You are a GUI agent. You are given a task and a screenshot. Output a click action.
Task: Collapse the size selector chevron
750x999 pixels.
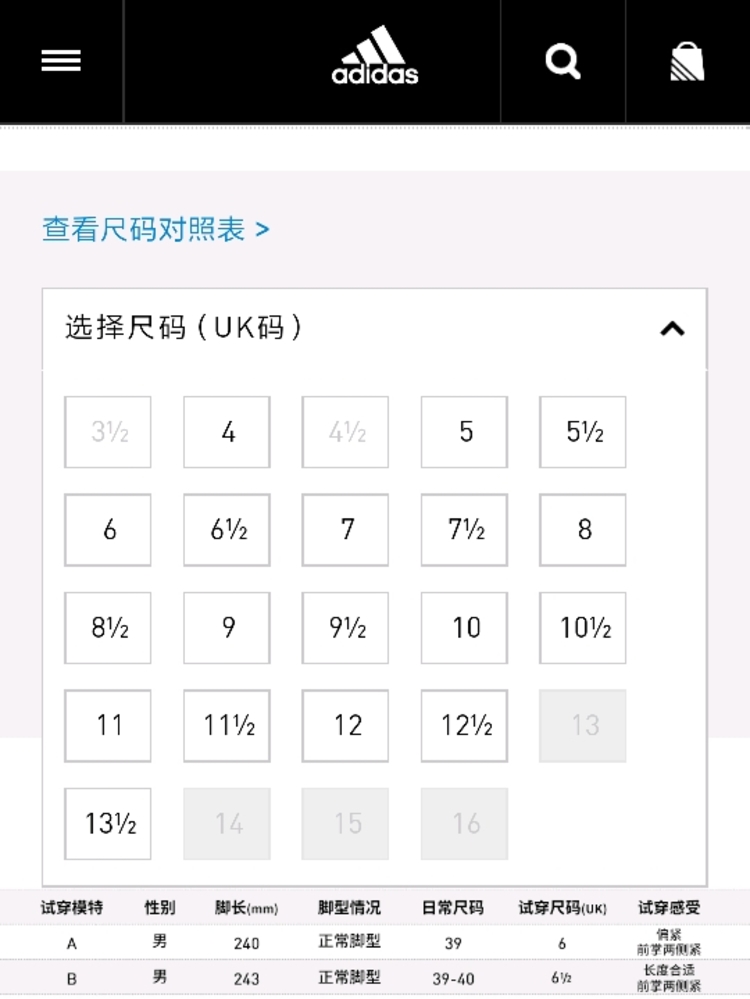(672, 329)
